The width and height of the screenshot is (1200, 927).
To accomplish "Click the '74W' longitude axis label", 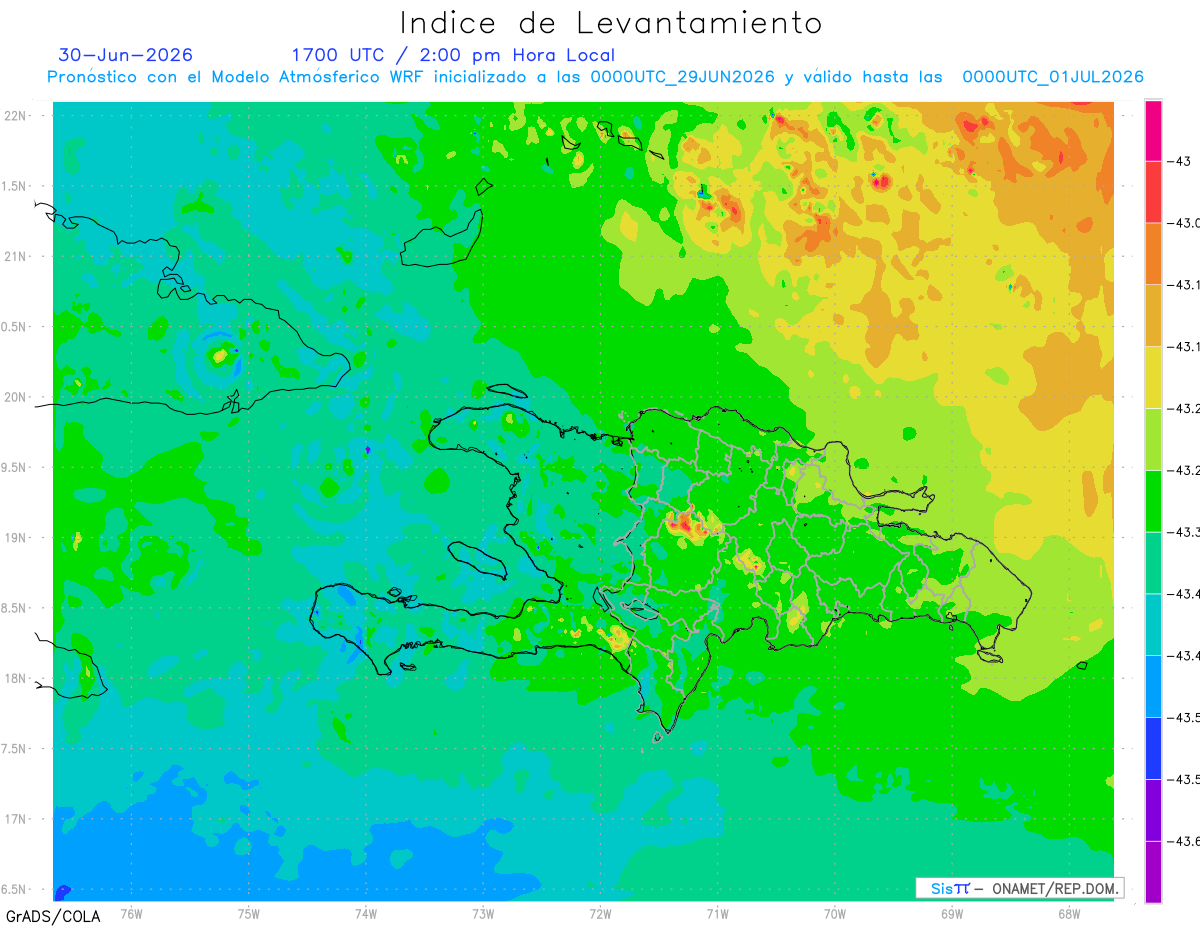I will (x=366, y=913).
